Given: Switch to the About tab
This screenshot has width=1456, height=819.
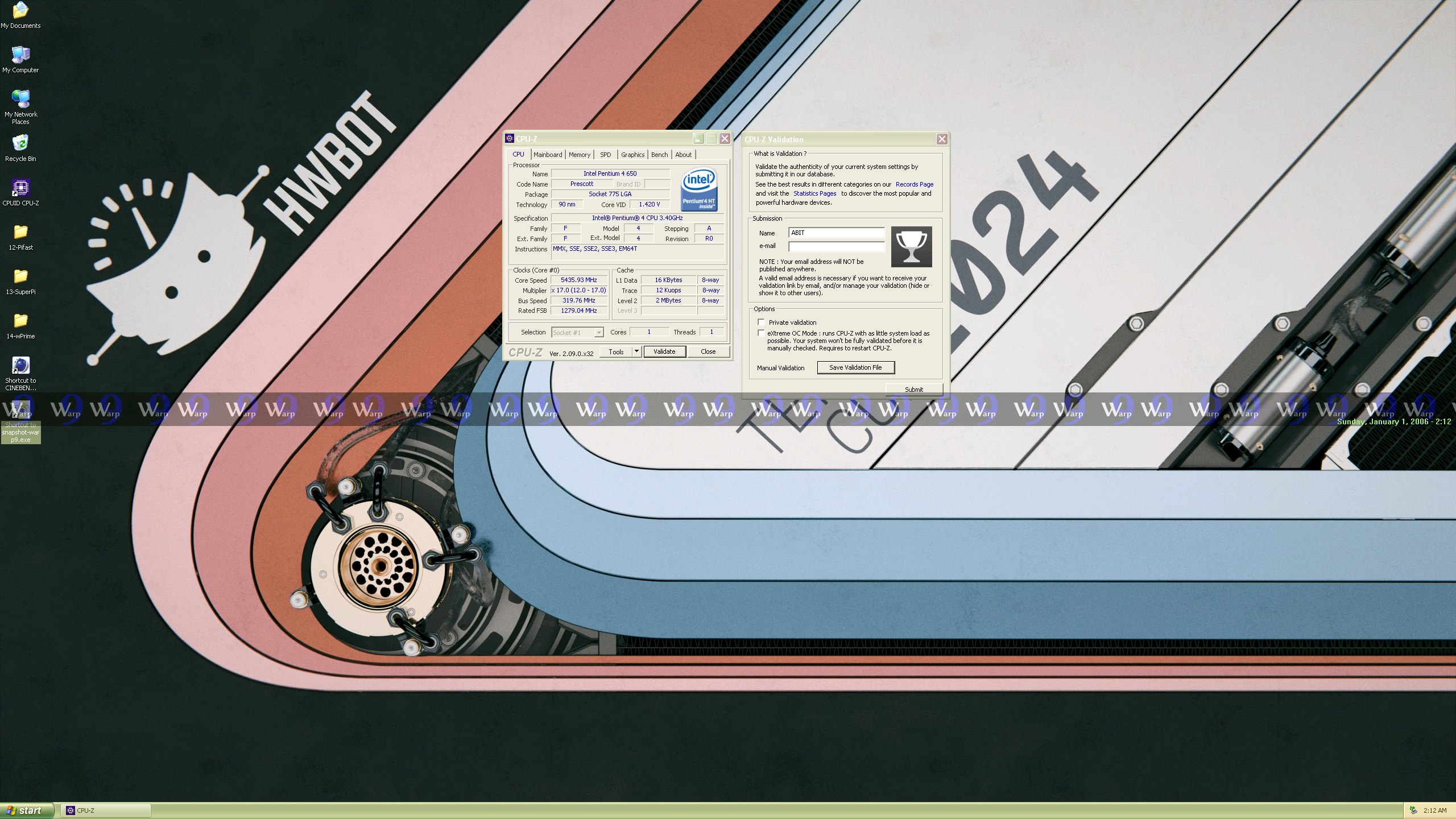Looking at the screenshot, I should point(684,155).
